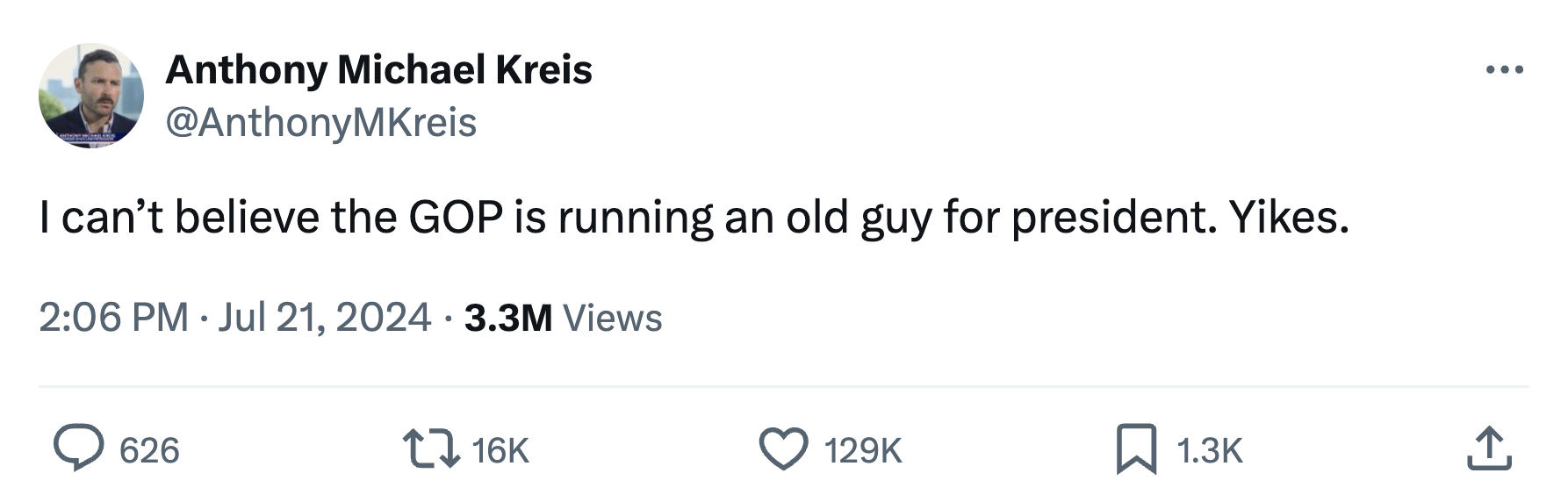
Task: Open the 3.3M view count analytics
Action: click(x=508, y=318)
